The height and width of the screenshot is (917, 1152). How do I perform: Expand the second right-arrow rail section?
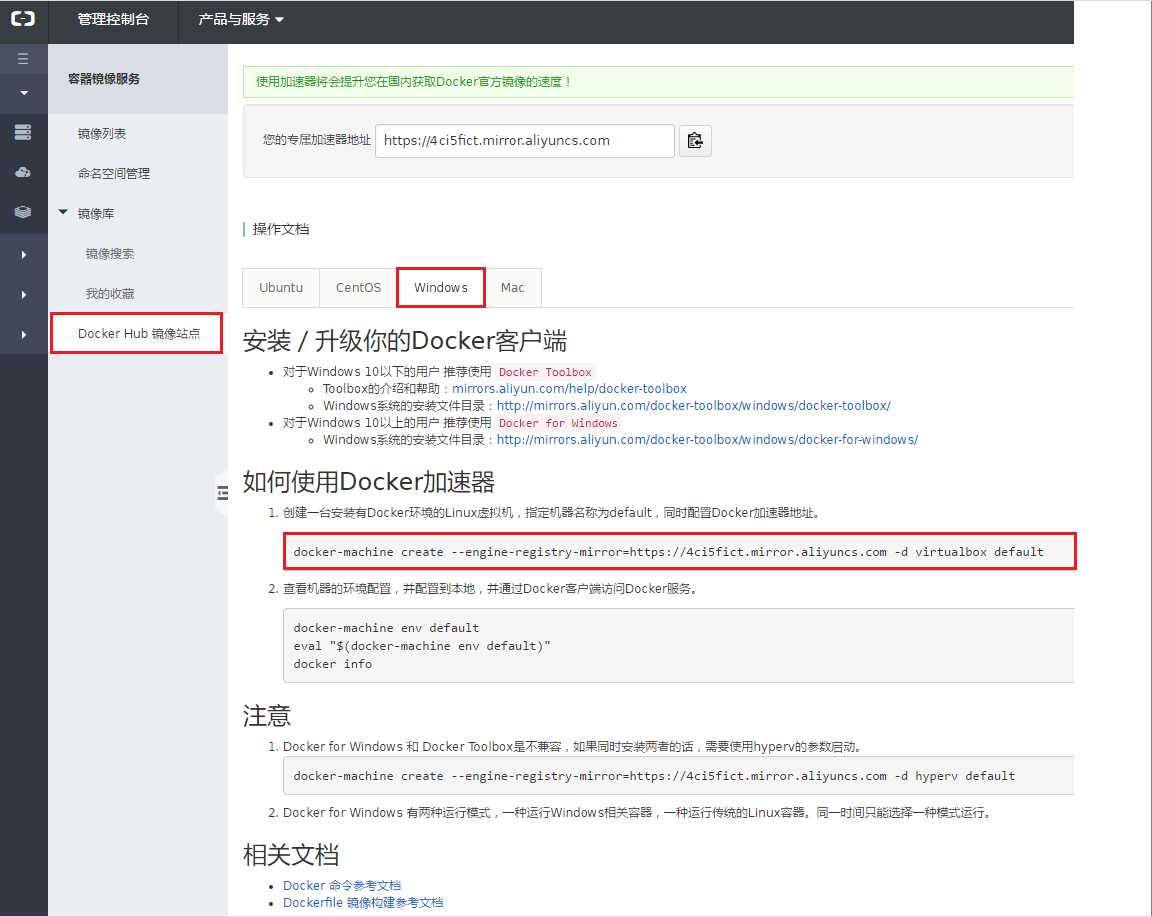tap(24, 295)
